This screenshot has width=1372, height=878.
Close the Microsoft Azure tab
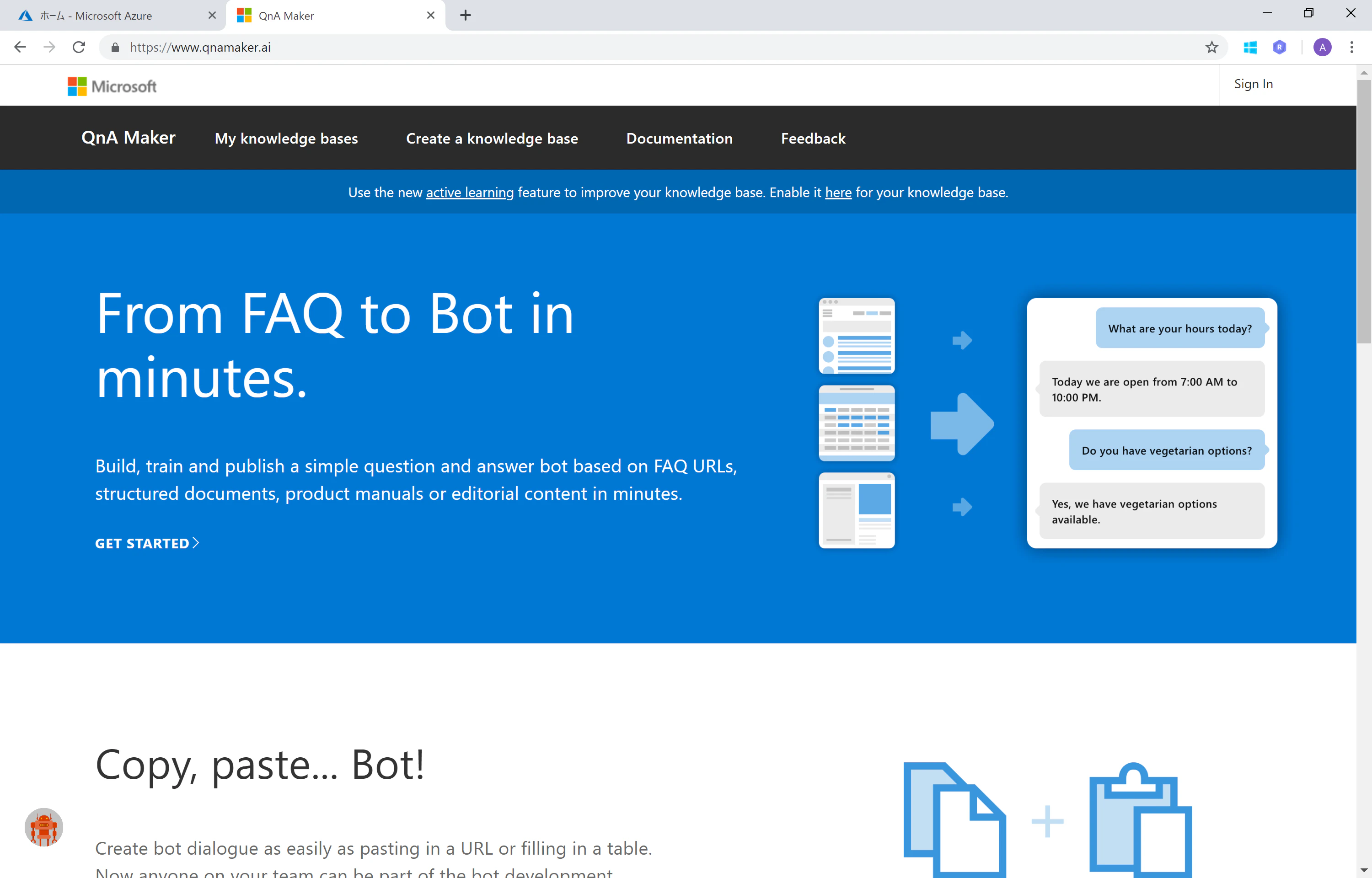[212, 16]
